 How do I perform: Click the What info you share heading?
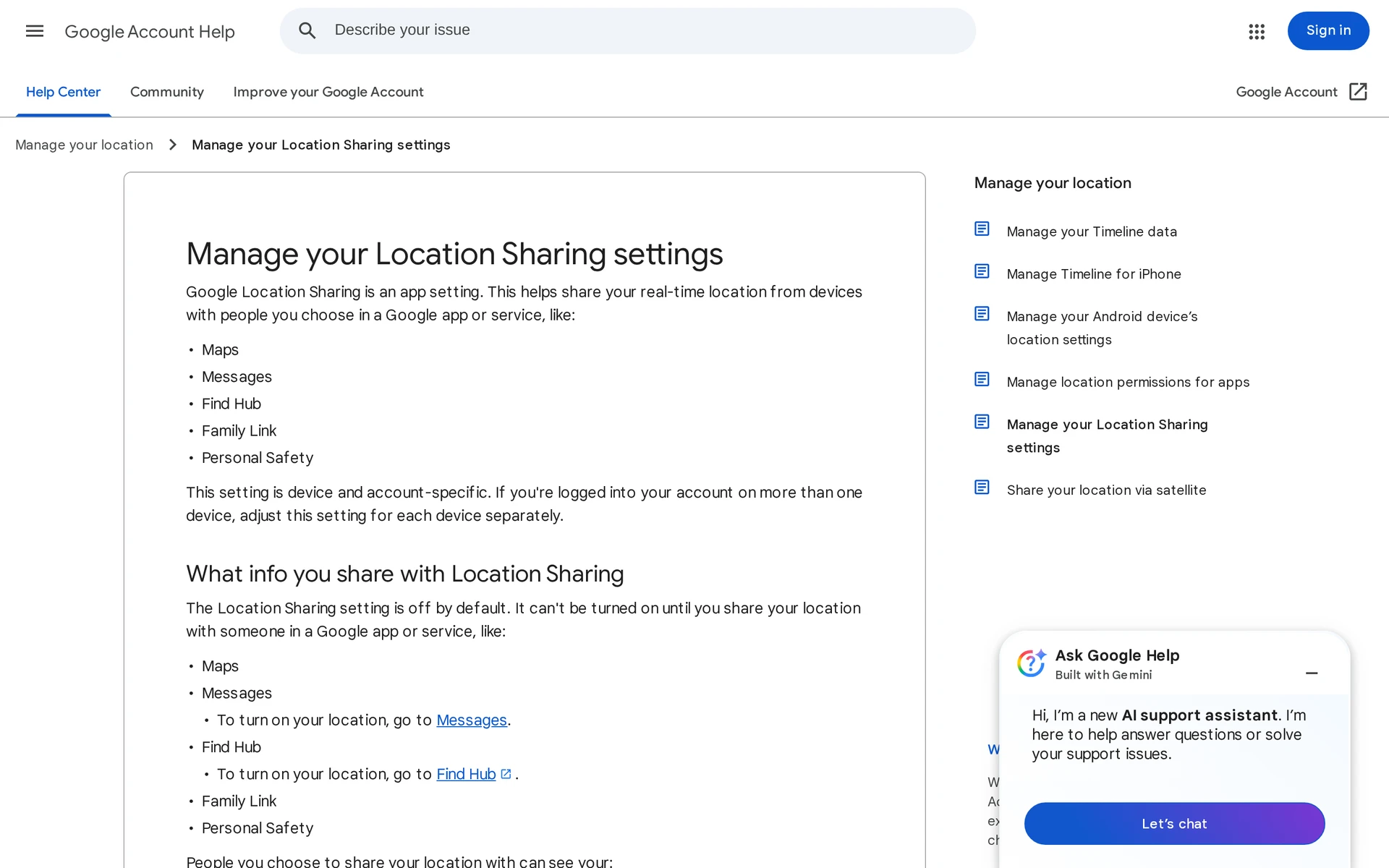click(404, 574)
